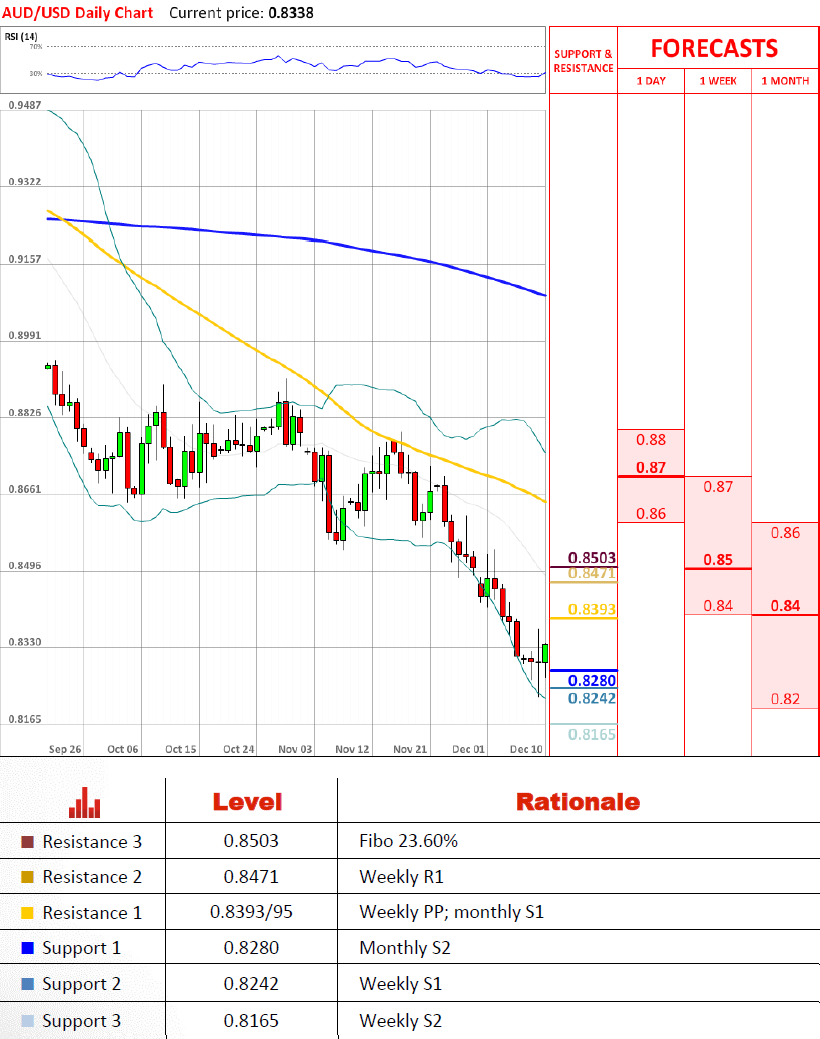Click the Dec 10 date axis label
The height and width of the screenshot is (1039, 820).
[x=526, y=749]
